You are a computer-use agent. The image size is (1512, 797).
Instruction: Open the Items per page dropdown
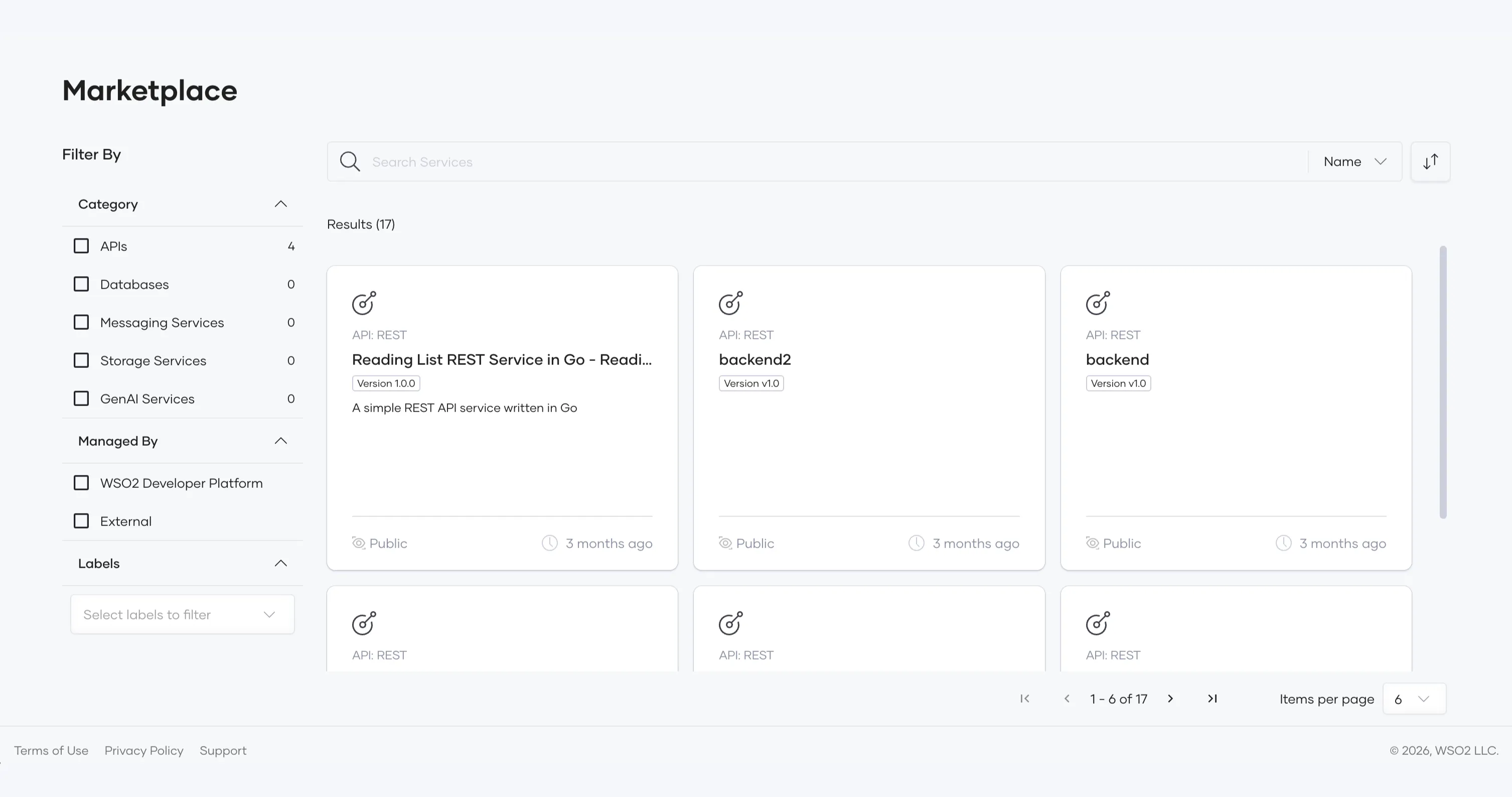tap(1414, 698)
